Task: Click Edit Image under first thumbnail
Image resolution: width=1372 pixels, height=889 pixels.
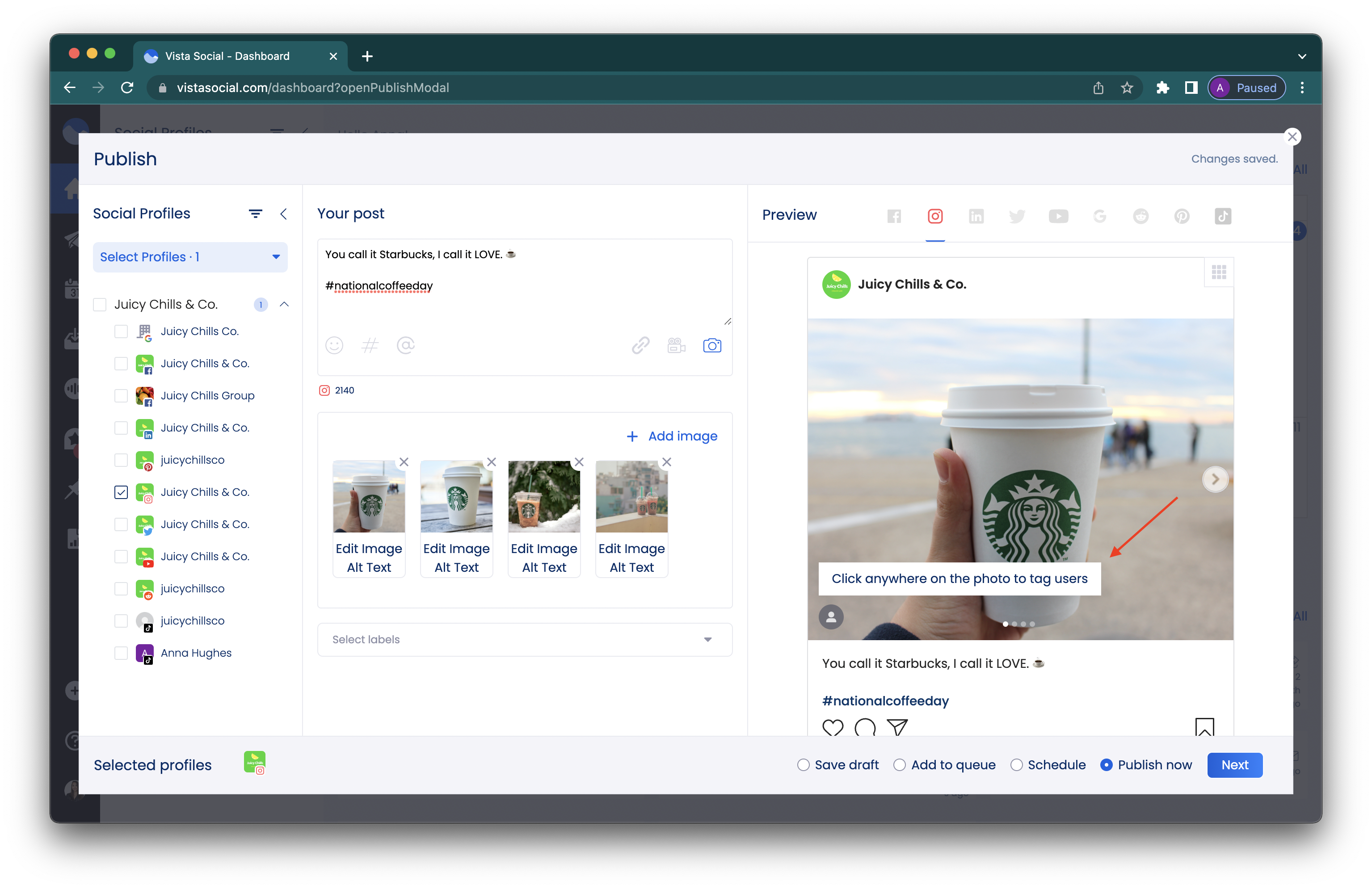Action: pos(369,549)
